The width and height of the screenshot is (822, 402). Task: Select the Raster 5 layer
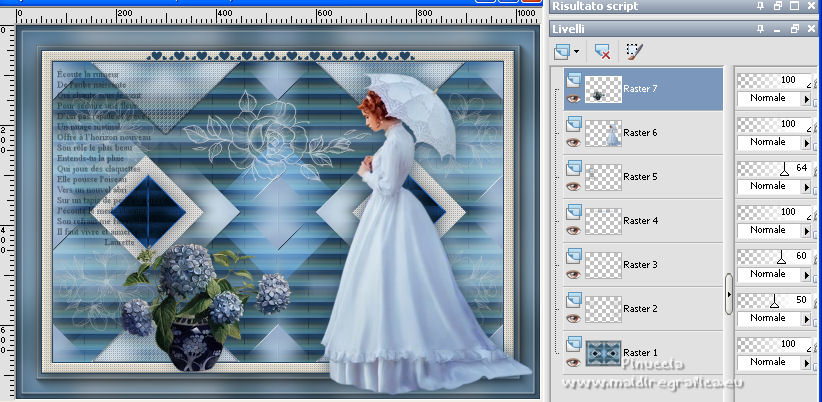point(640,177)
